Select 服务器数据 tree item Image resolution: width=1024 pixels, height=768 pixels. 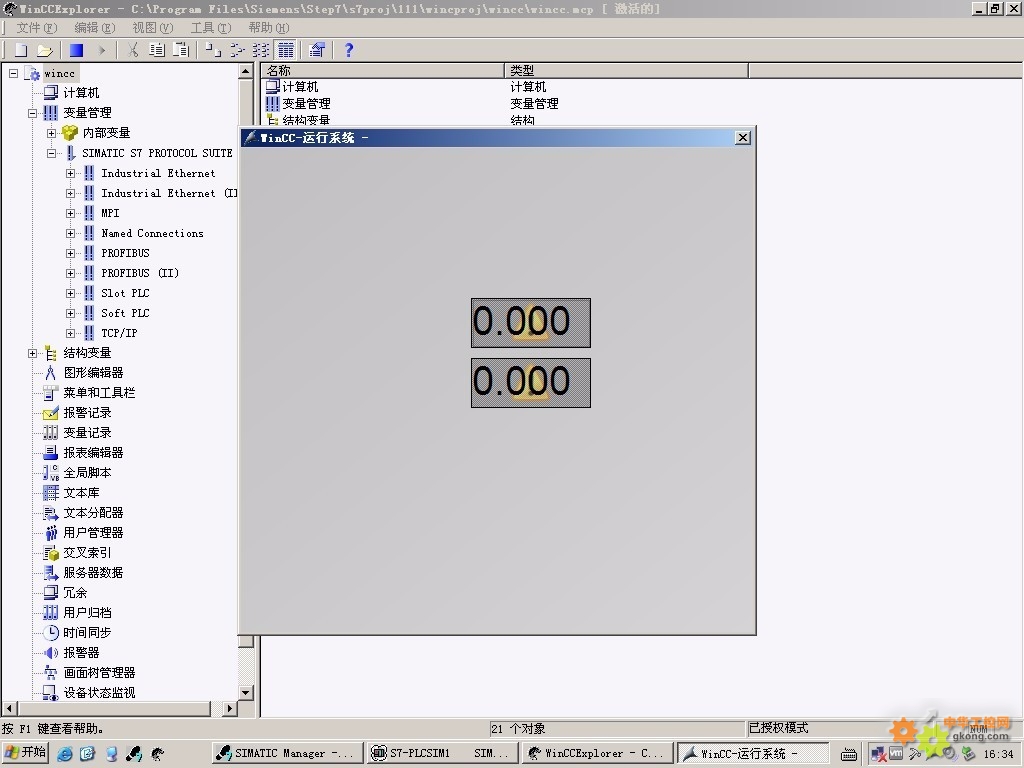point(93,573)
